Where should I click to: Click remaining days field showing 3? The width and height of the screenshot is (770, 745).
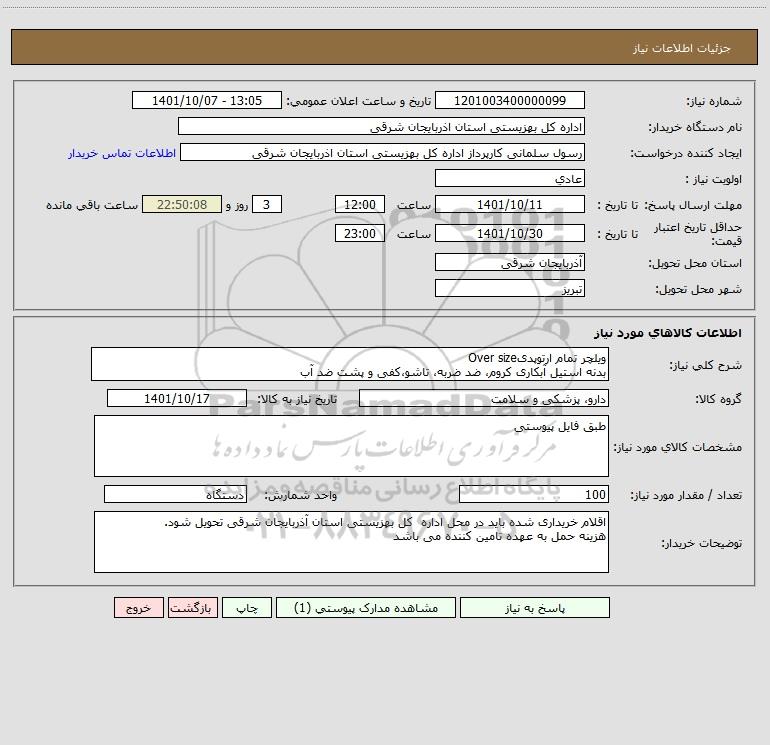[267, 204]
